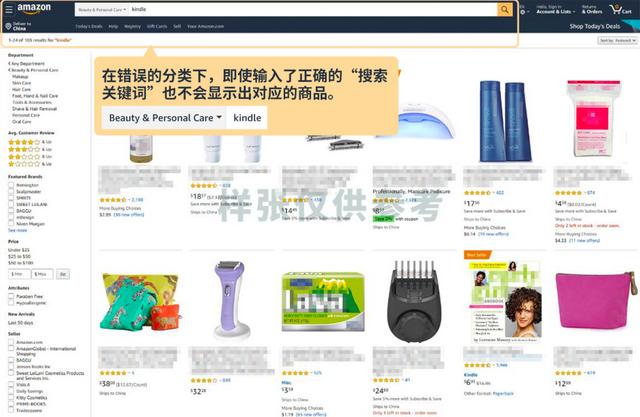
Task: Click the orange search magnifier button
Action: point(505,9)
